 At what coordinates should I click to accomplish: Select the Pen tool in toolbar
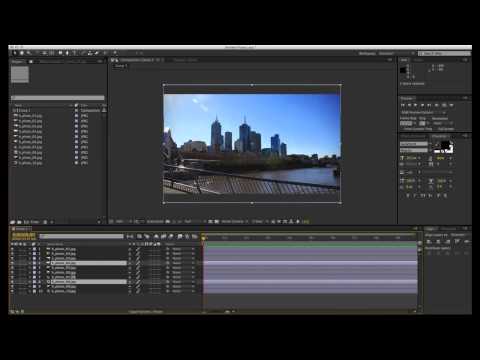pos(67,53)
